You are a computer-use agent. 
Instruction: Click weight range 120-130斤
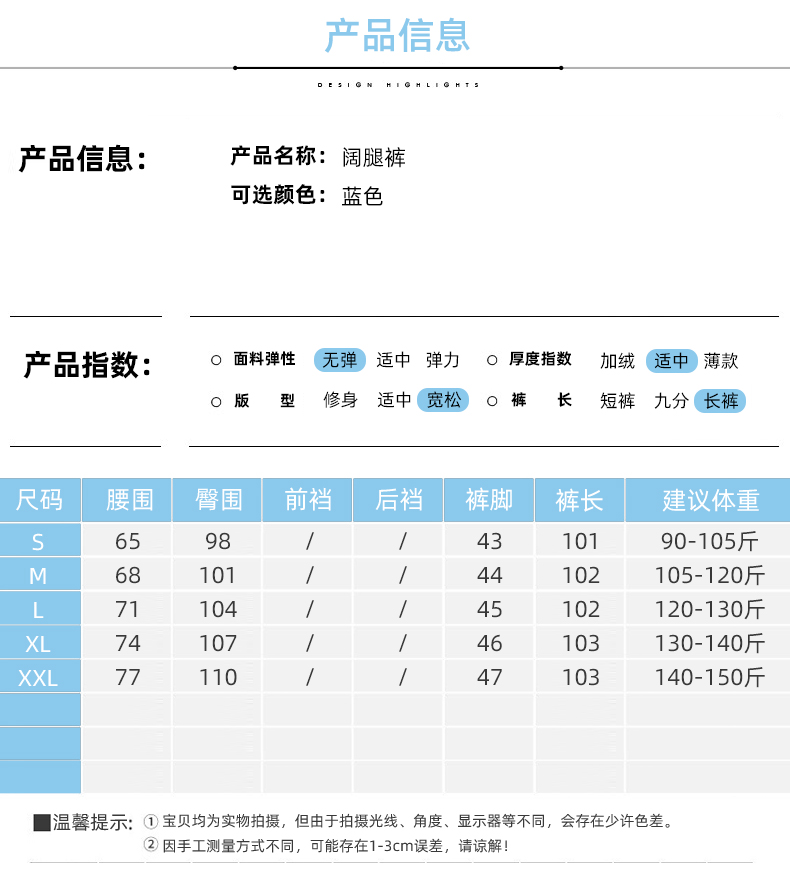pyautogui.click(x=710, y=609)
